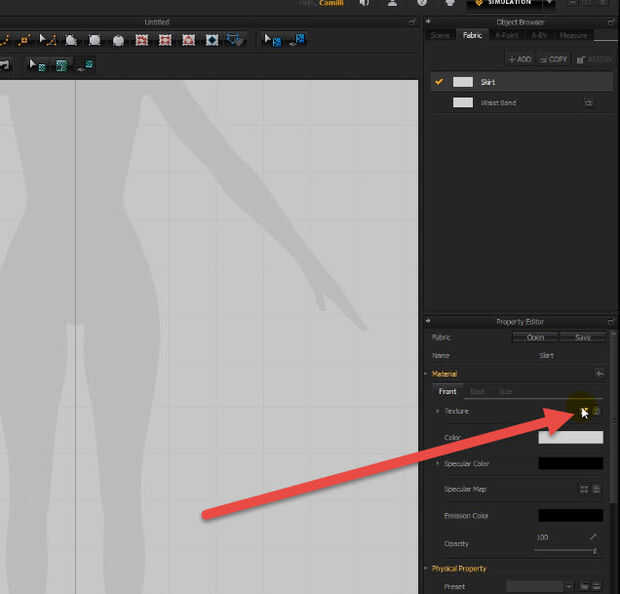Click the Add fabric button
The image size is (620, 594).
click(x=519, y=59)
